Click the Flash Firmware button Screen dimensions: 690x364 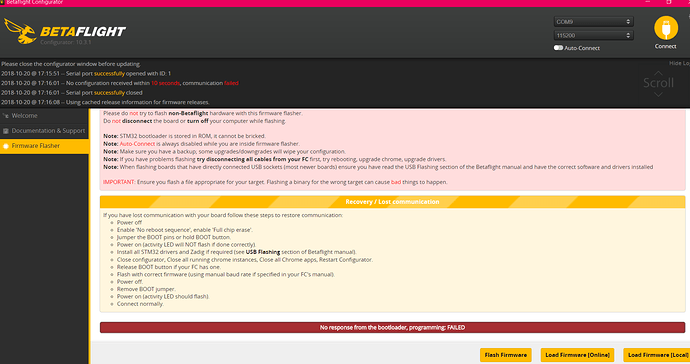click(x=506, y=355)
